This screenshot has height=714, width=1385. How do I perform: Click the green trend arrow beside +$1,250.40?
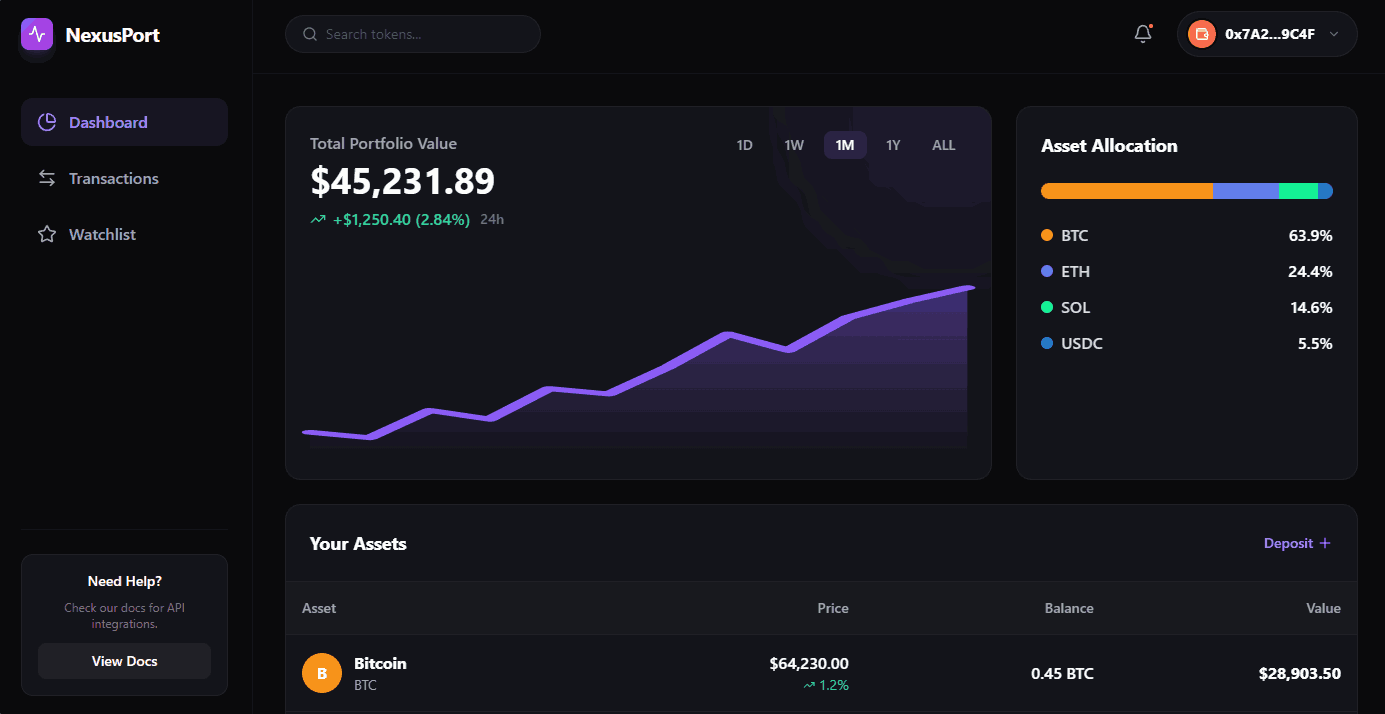coord(318,219)
